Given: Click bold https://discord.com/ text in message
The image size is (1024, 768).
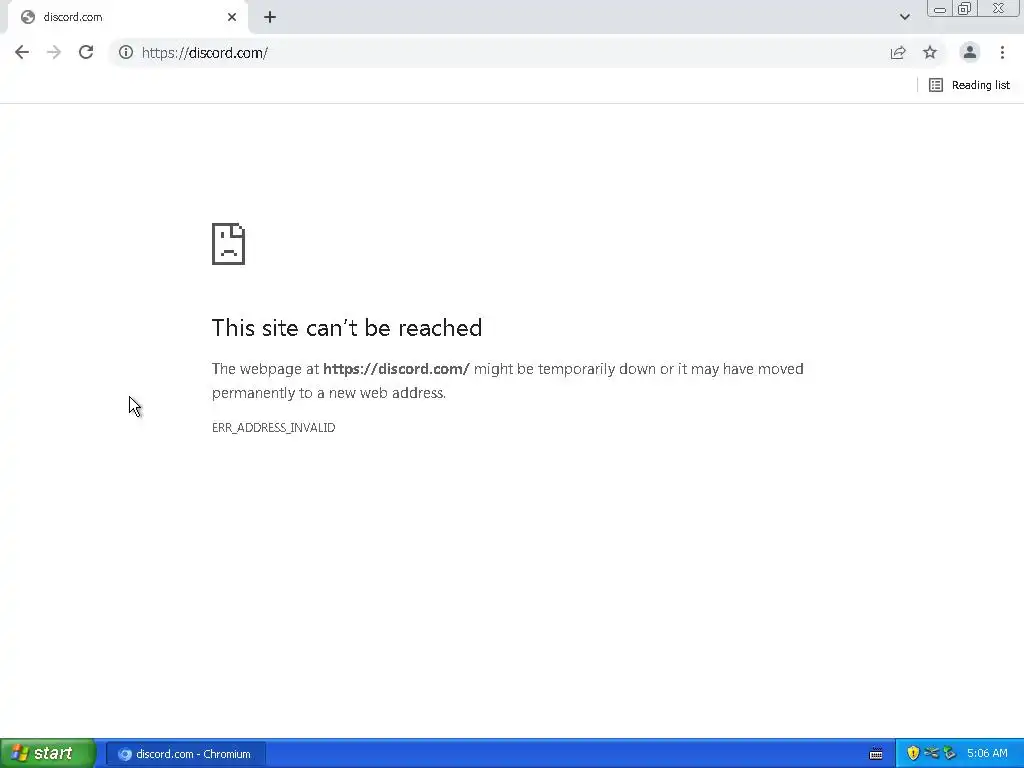Looking at the screenshot, I should point(396,368).
